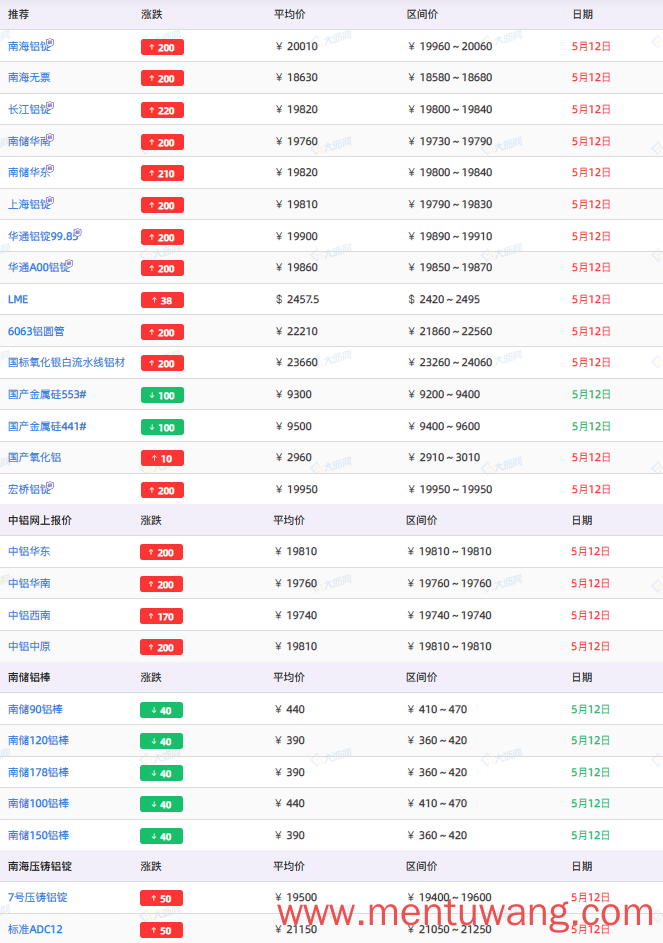Screen dimensions: 663x943
Task: Open the 中铝华南 link
Action: 29,583
